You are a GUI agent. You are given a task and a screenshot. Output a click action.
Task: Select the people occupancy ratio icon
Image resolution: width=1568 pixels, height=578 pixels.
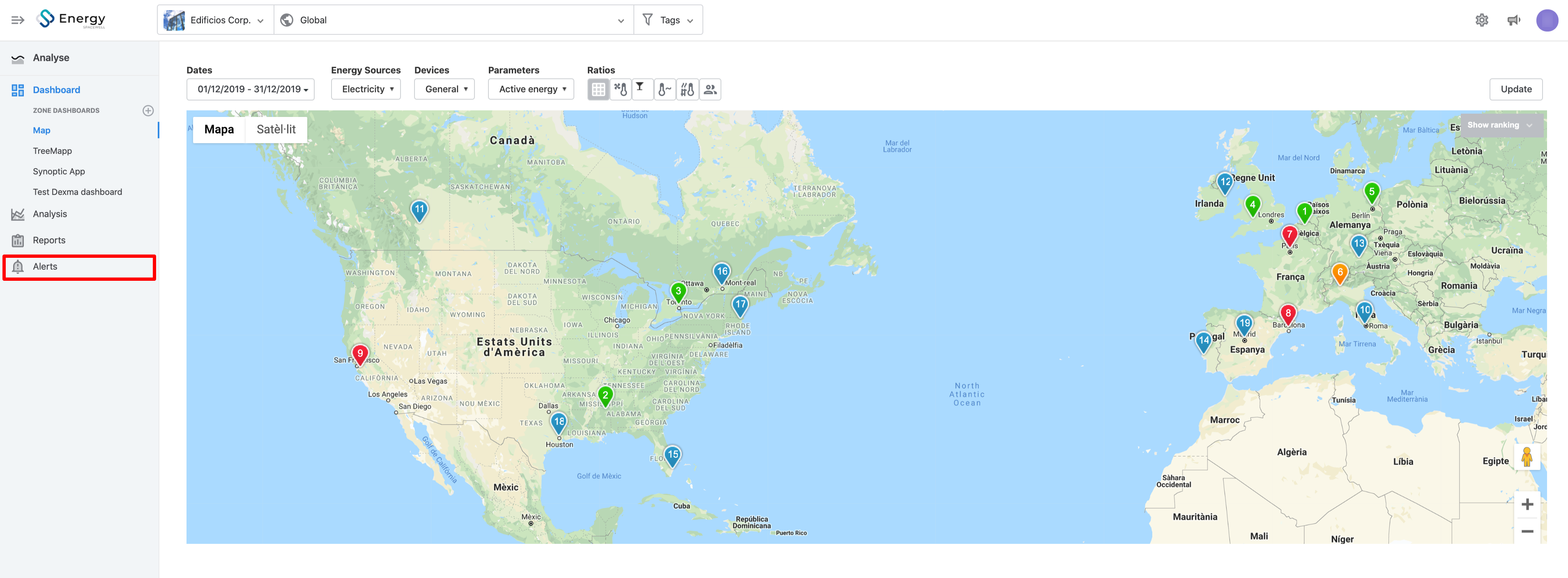click(710, 89)
